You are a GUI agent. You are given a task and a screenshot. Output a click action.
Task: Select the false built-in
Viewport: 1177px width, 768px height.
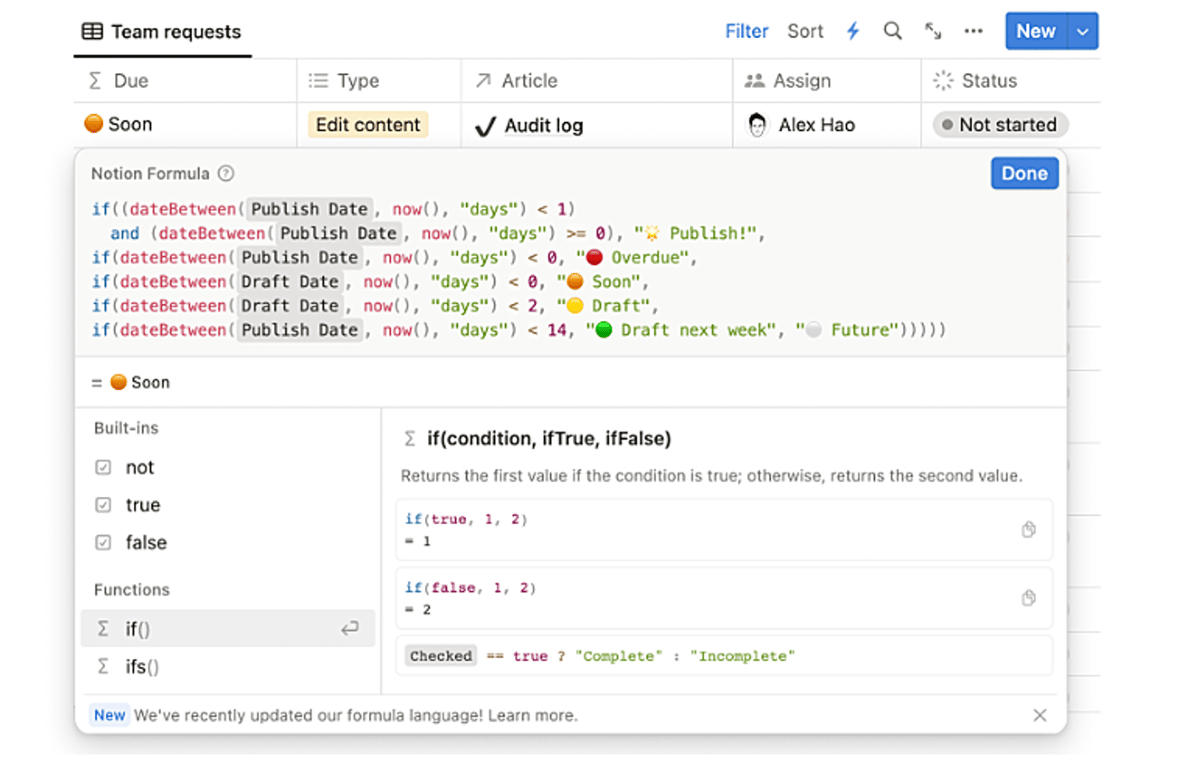pos(227,542)
